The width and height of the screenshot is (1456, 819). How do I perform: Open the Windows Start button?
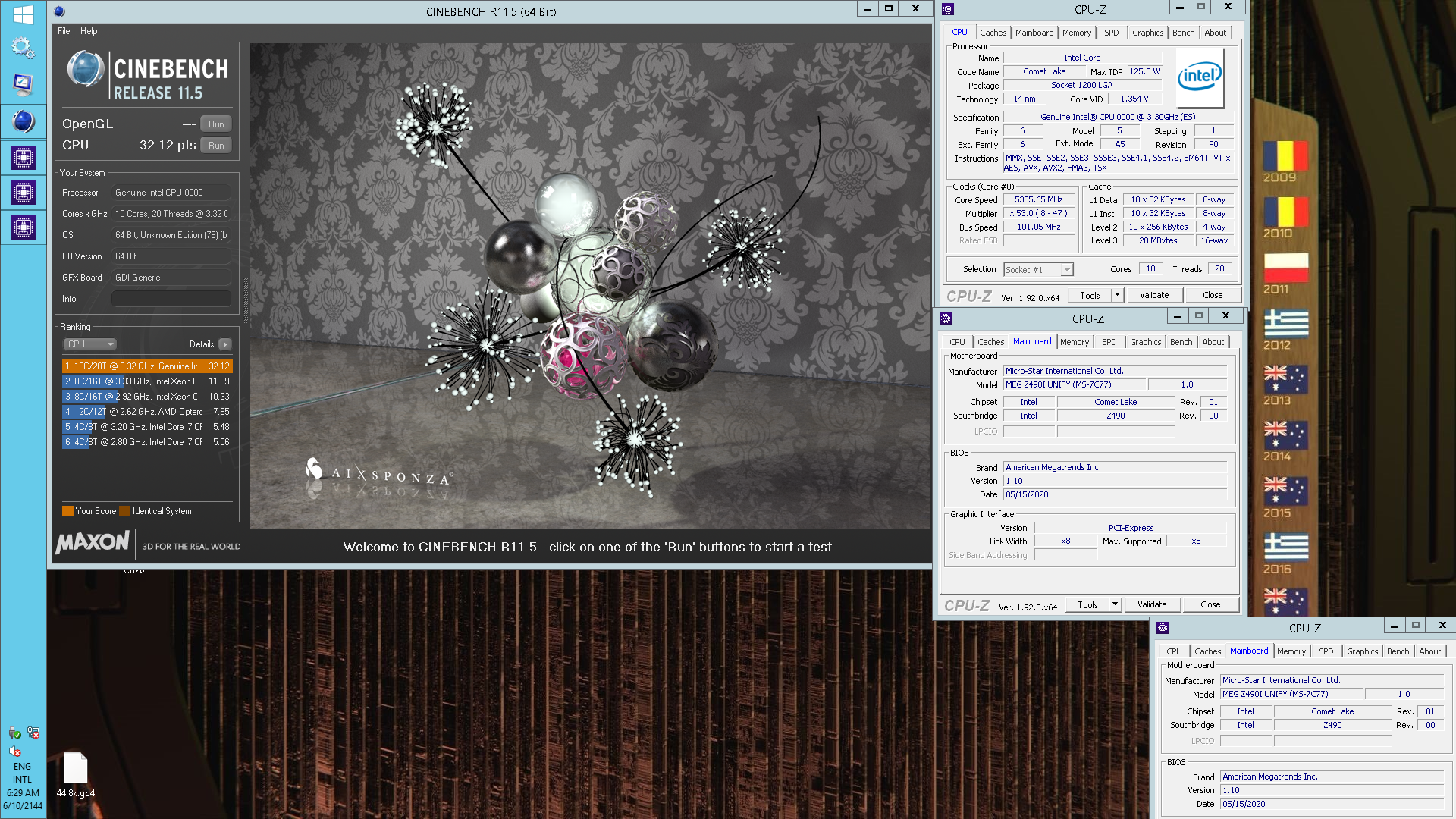(23, 14)
